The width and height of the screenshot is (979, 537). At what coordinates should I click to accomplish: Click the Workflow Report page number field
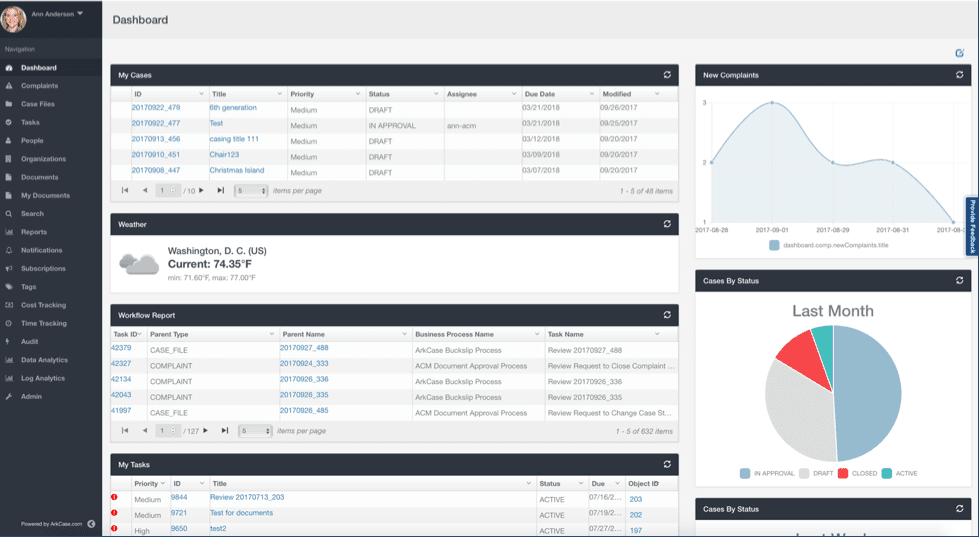pyautogui.click(x=166, y=431)
